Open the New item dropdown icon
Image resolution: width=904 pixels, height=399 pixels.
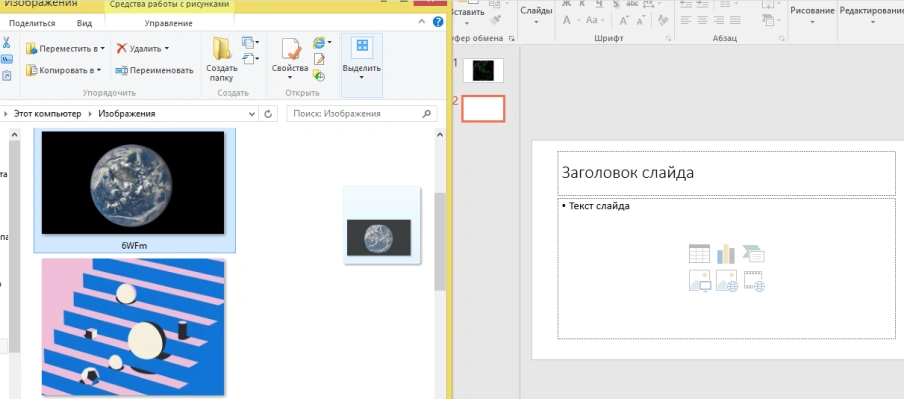(250, 42)
